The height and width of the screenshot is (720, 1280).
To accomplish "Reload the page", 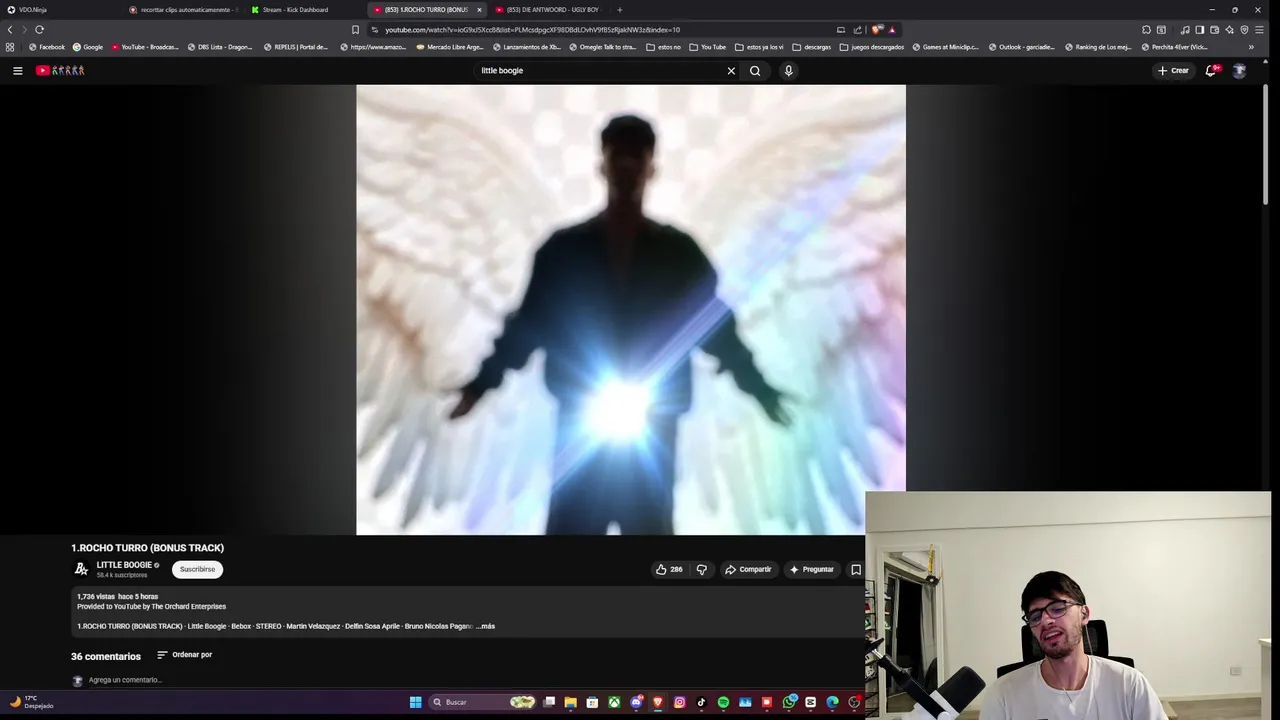I will pos(39,30).
